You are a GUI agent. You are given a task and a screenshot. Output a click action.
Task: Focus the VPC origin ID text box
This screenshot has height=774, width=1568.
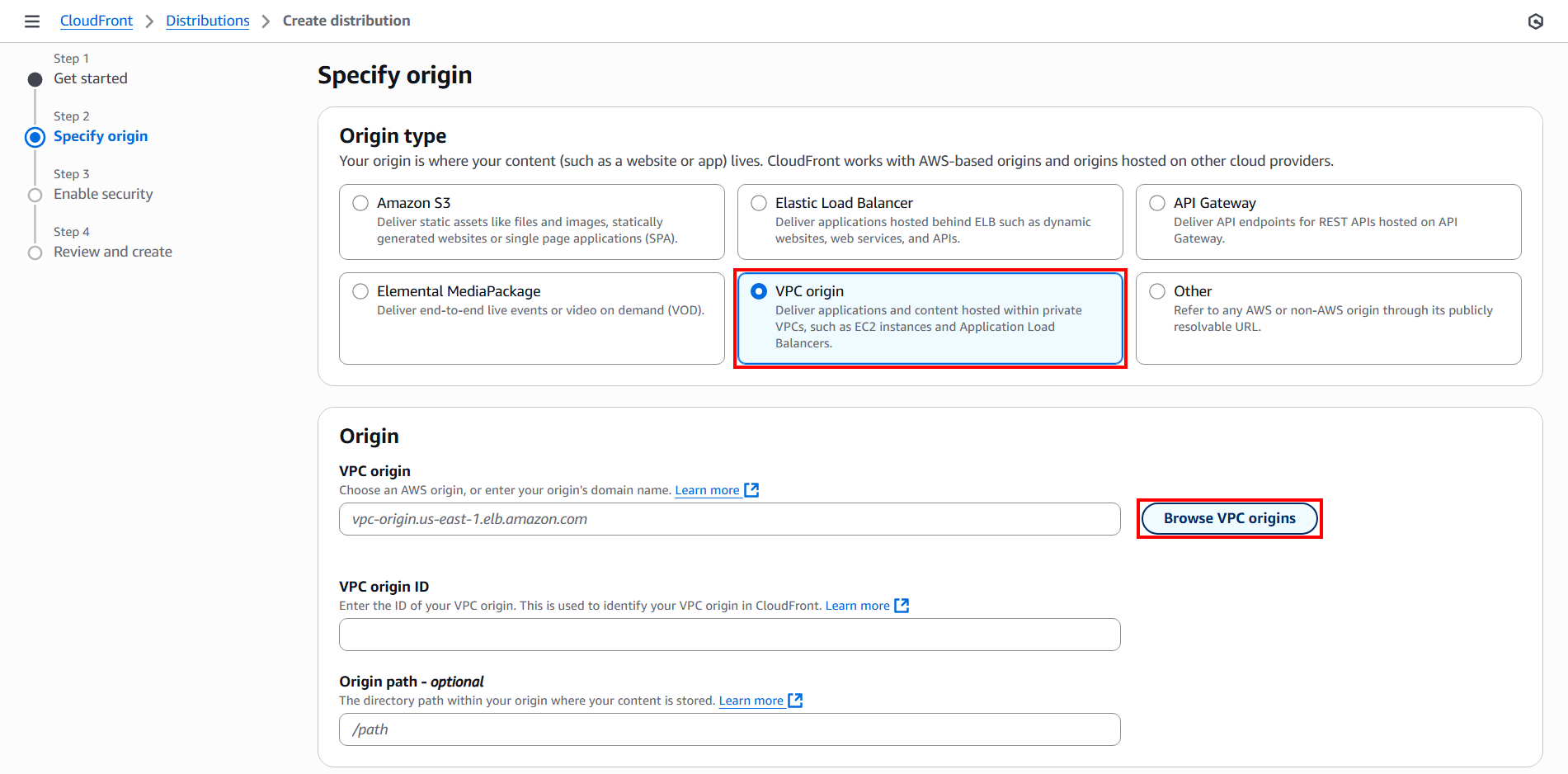point(729,635)
